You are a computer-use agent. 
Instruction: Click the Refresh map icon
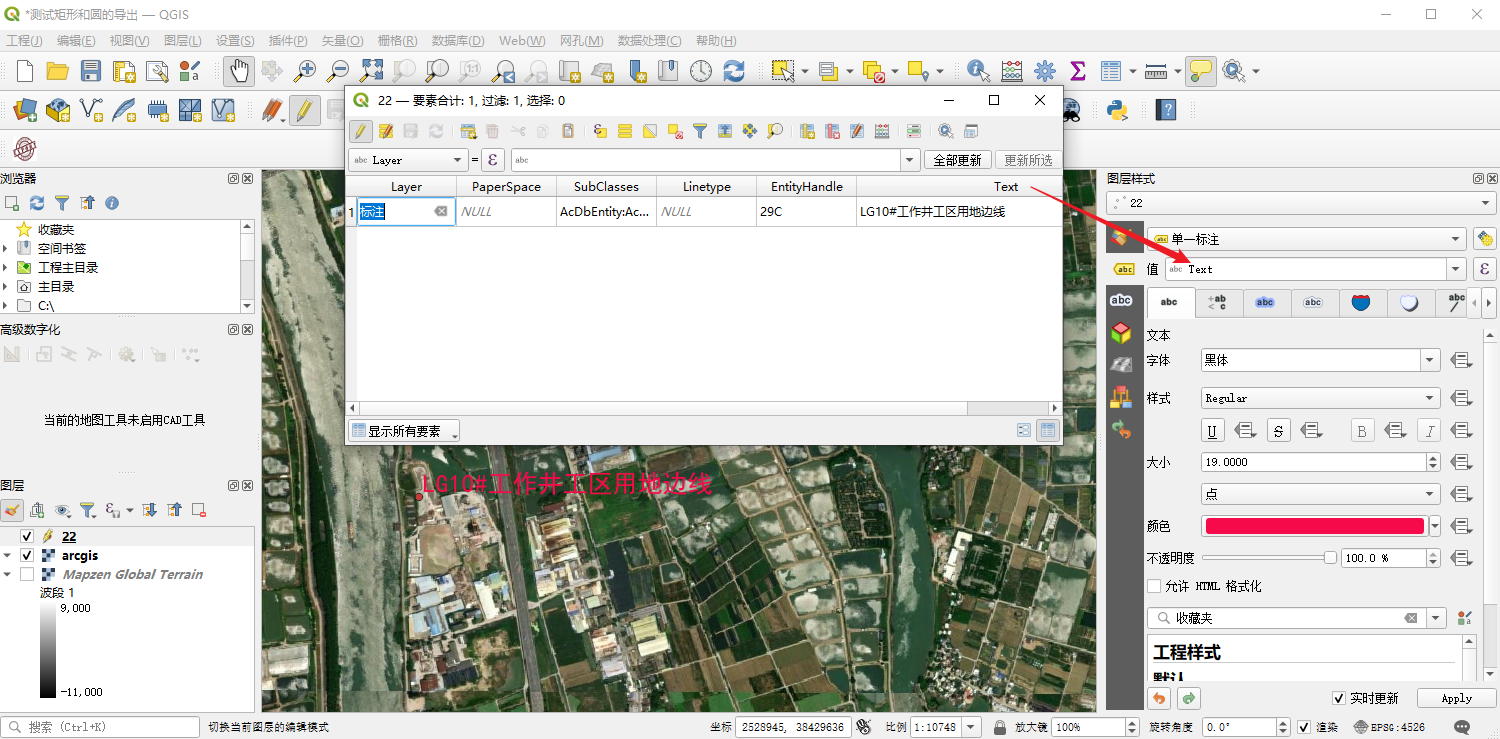734,70
